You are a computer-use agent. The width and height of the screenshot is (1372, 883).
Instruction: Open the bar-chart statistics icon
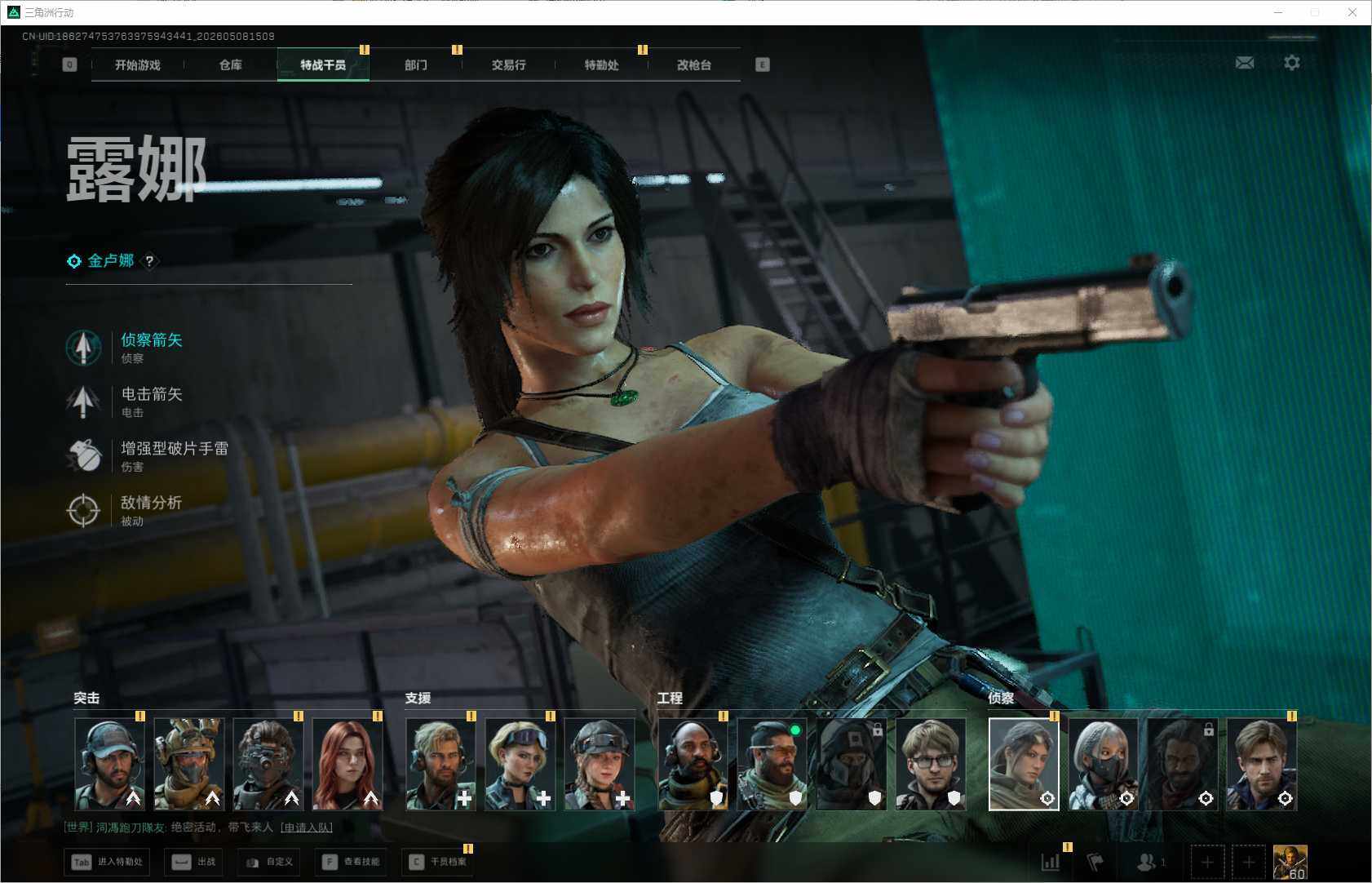click(x=1051, y=862)
